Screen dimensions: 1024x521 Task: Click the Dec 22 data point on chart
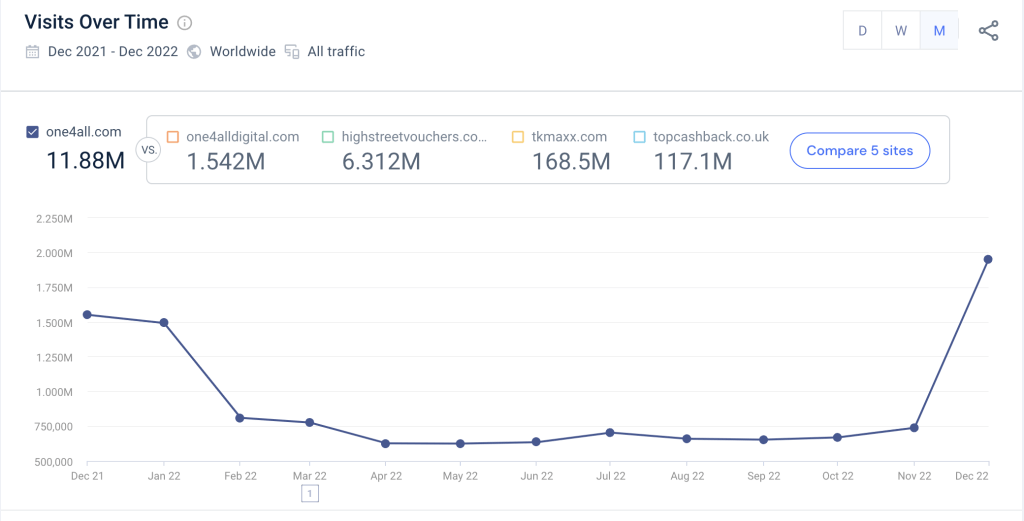988,259
